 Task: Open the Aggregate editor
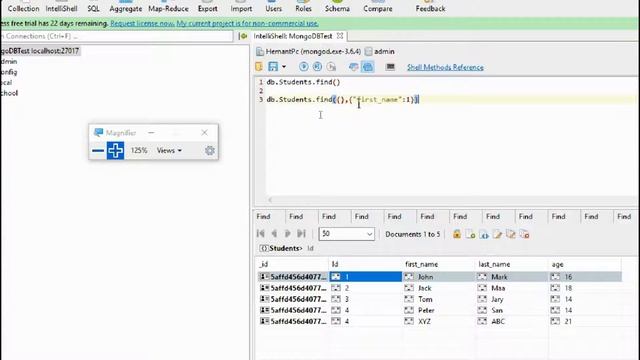click(x=125, y=8)
